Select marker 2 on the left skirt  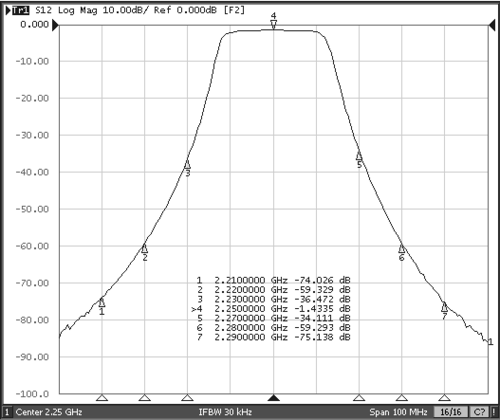[x=144, y=248]
